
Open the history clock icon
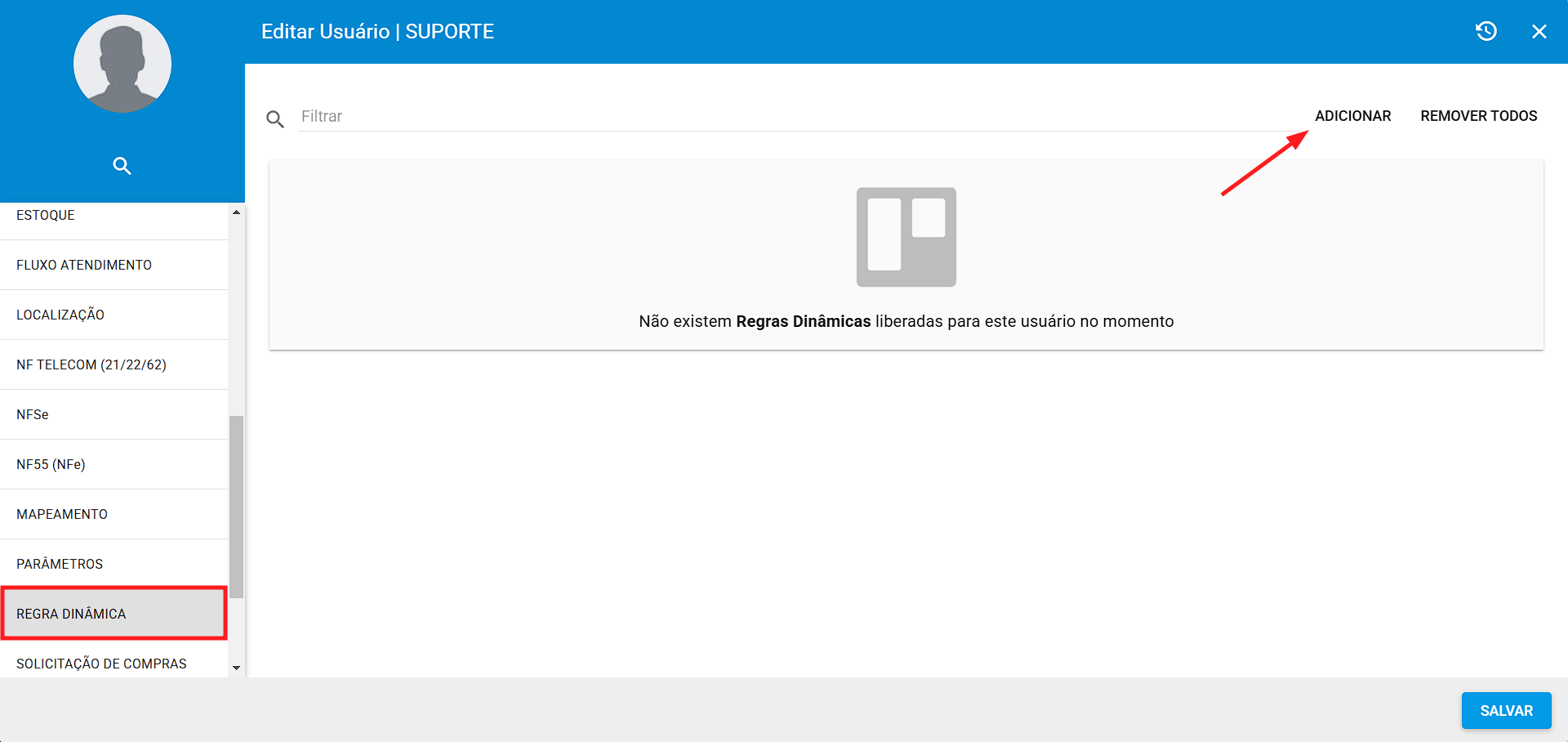point(1486,31)
